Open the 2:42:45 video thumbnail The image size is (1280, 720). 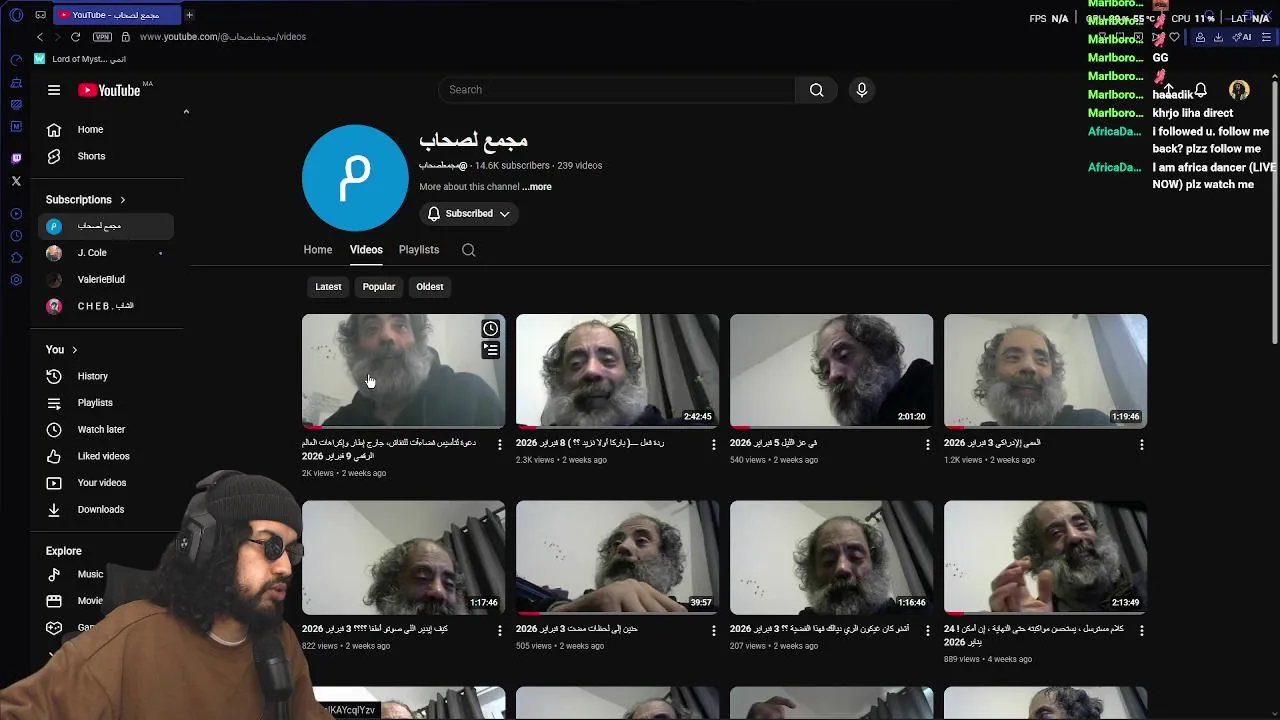[617, 371]
